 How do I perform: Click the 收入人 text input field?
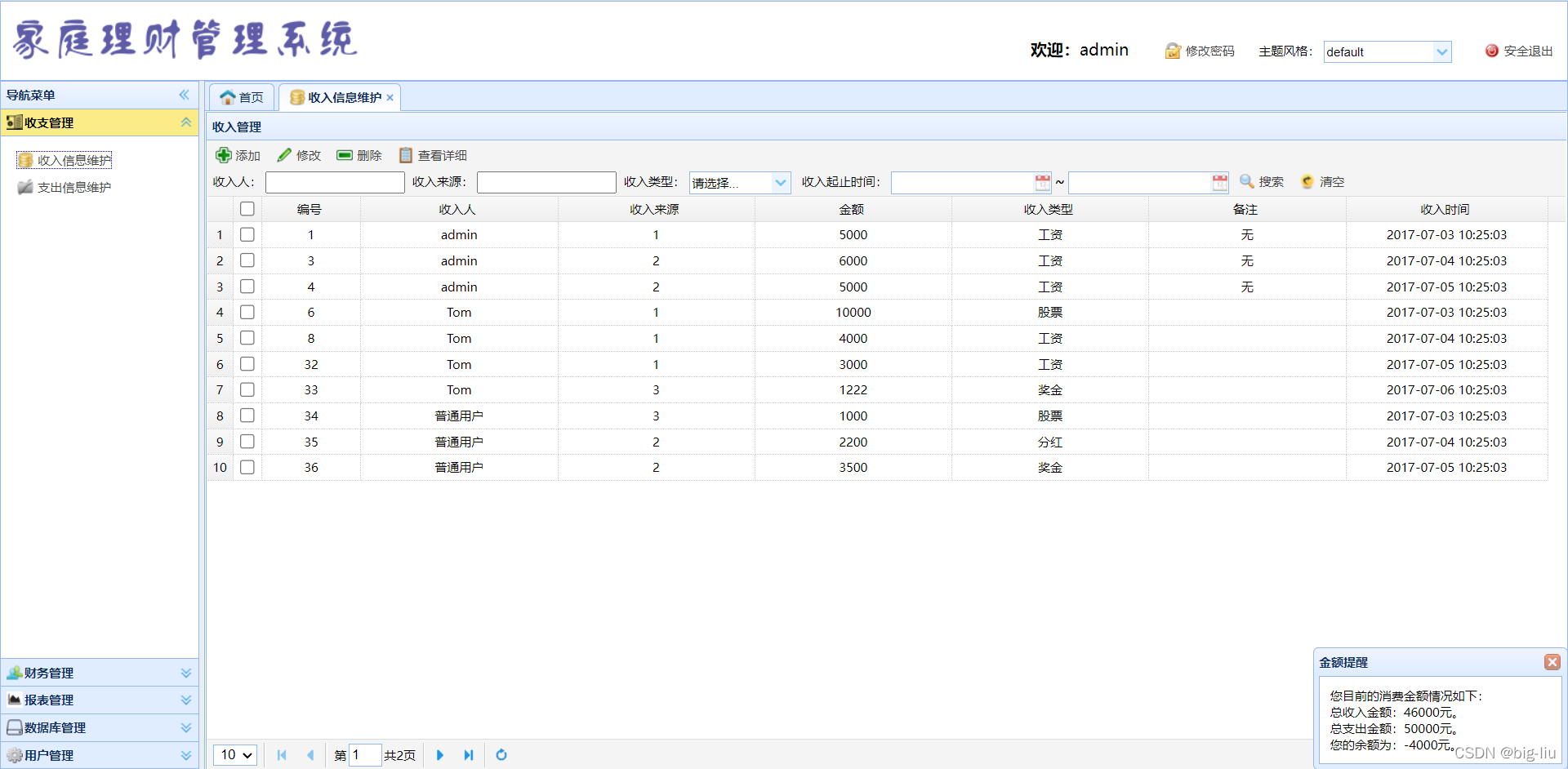pos(335,182)
